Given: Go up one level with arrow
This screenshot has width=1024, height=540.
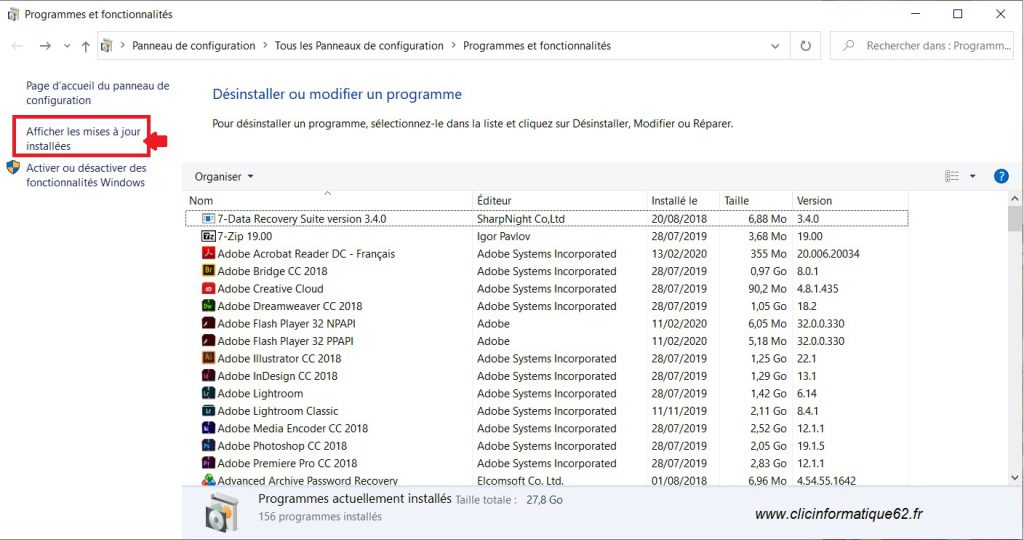Looking at the screenshot, I should pyautogui.click(x=86, y=46).
